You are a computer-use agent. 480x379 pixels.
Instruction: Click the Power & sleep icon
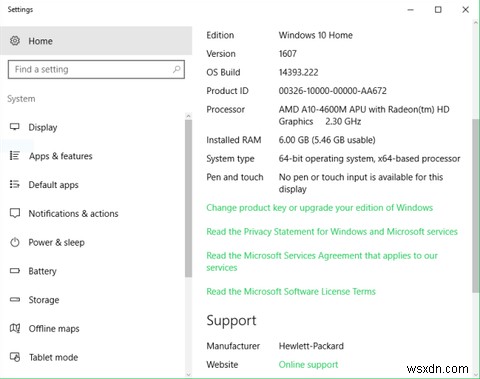tap(15, 242)
